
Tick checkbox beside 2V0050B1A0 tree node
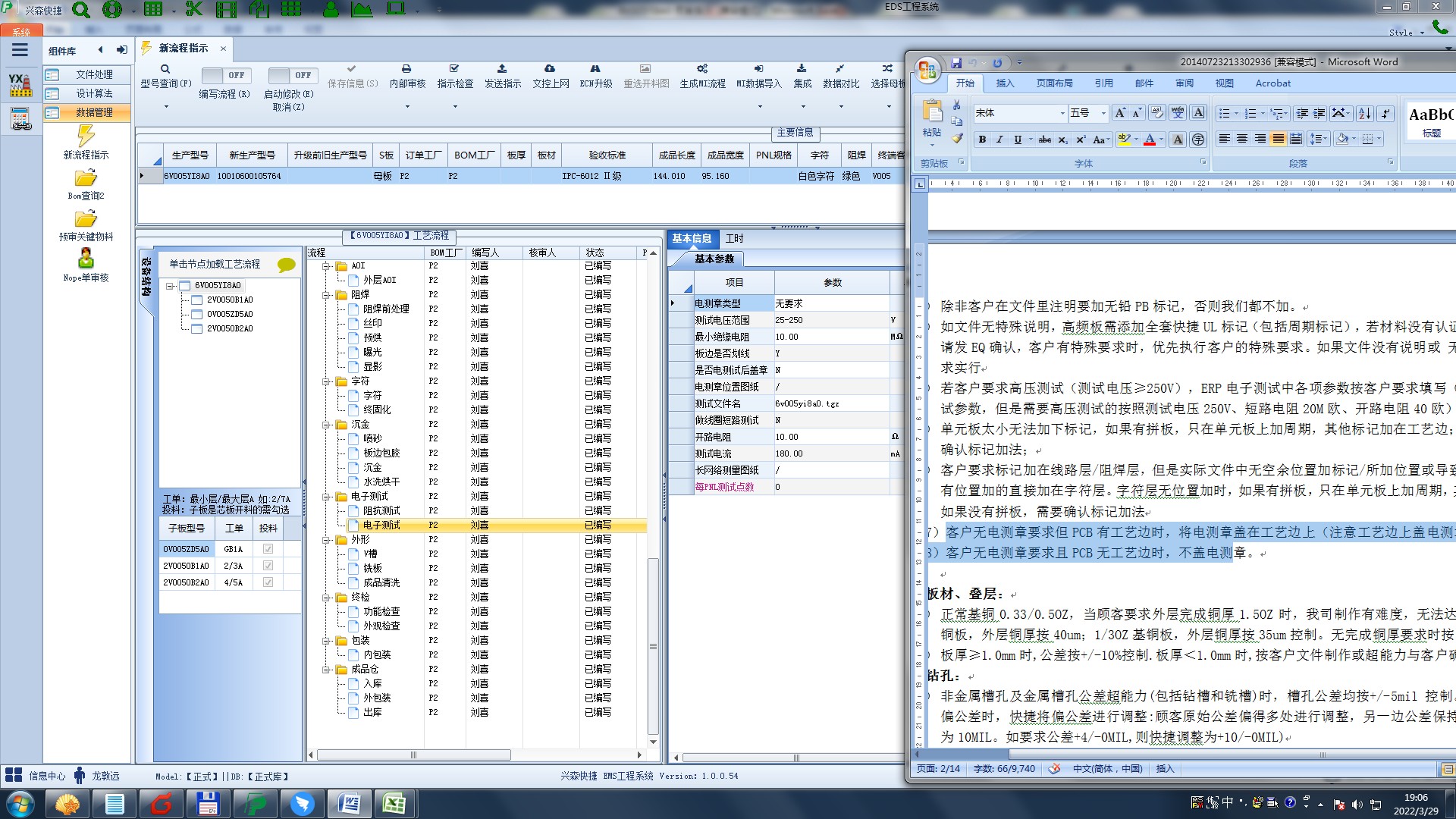(197, 300)
